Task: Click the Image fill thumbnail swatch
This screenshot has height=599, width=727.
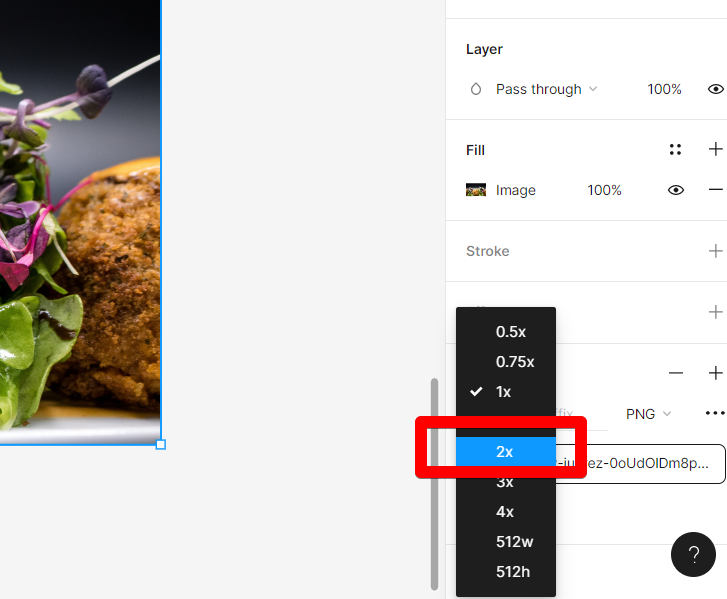Action: 476,190
